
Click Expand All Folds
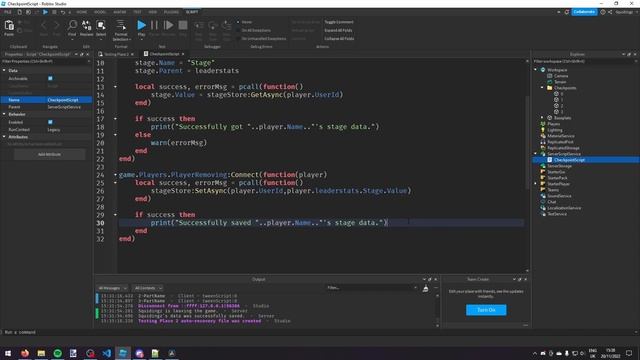[x=338, y=30]
